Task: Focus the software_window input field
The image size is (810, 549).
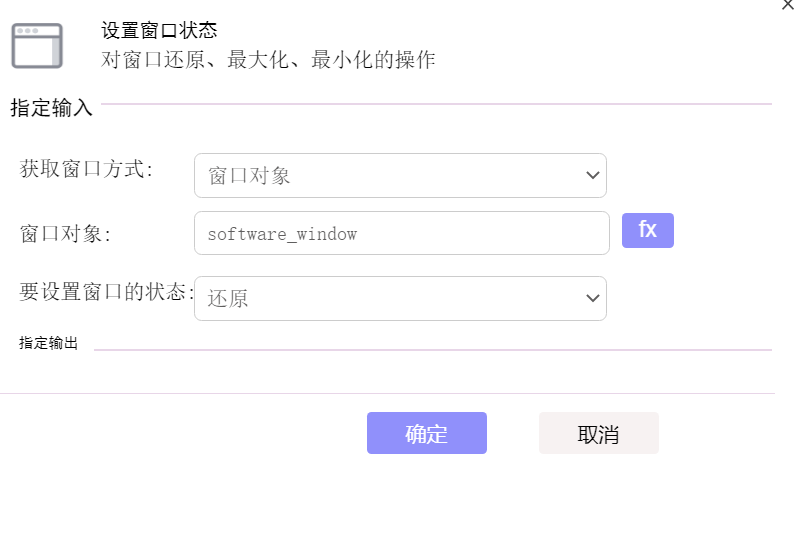Action: point(401,233)
